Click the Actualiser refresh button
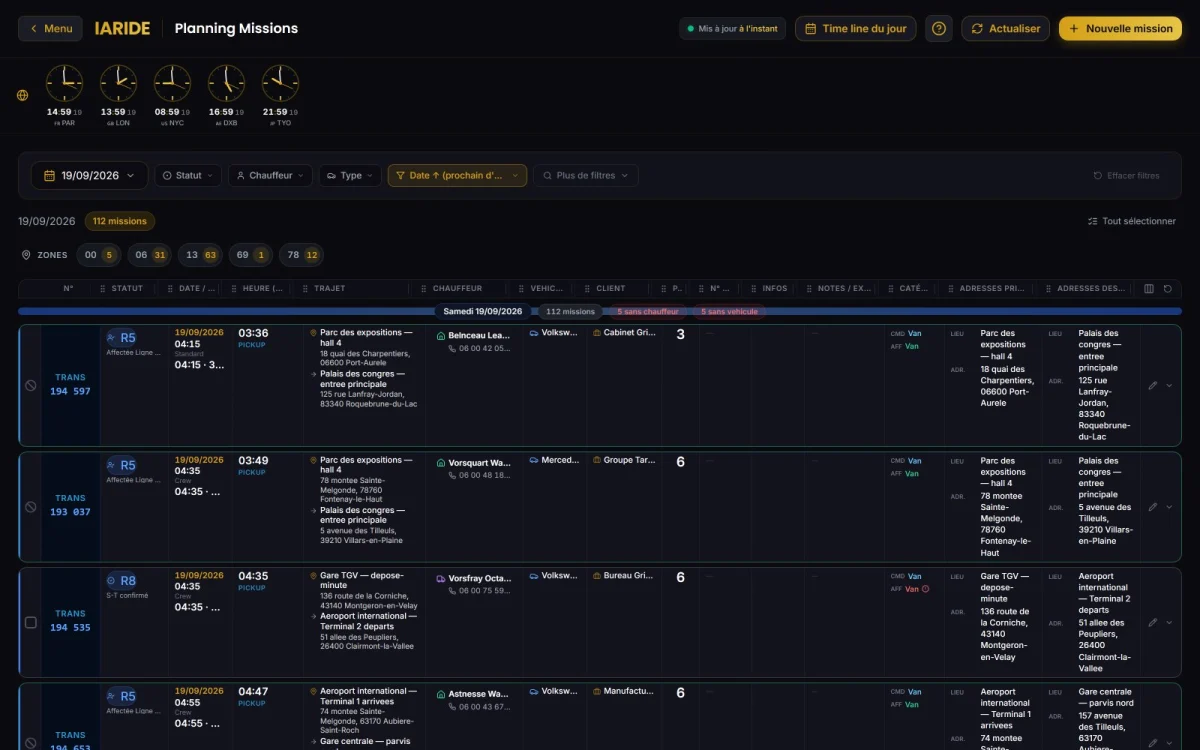The height and width of the screenshot is (750, 1200). [1005, 29]
